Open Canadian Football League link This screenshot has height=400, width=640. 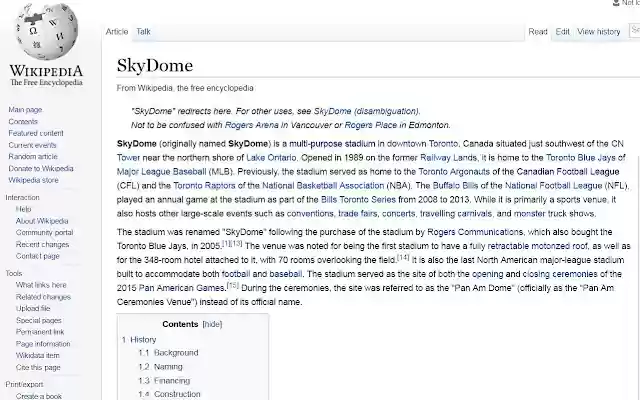[568, 171]
